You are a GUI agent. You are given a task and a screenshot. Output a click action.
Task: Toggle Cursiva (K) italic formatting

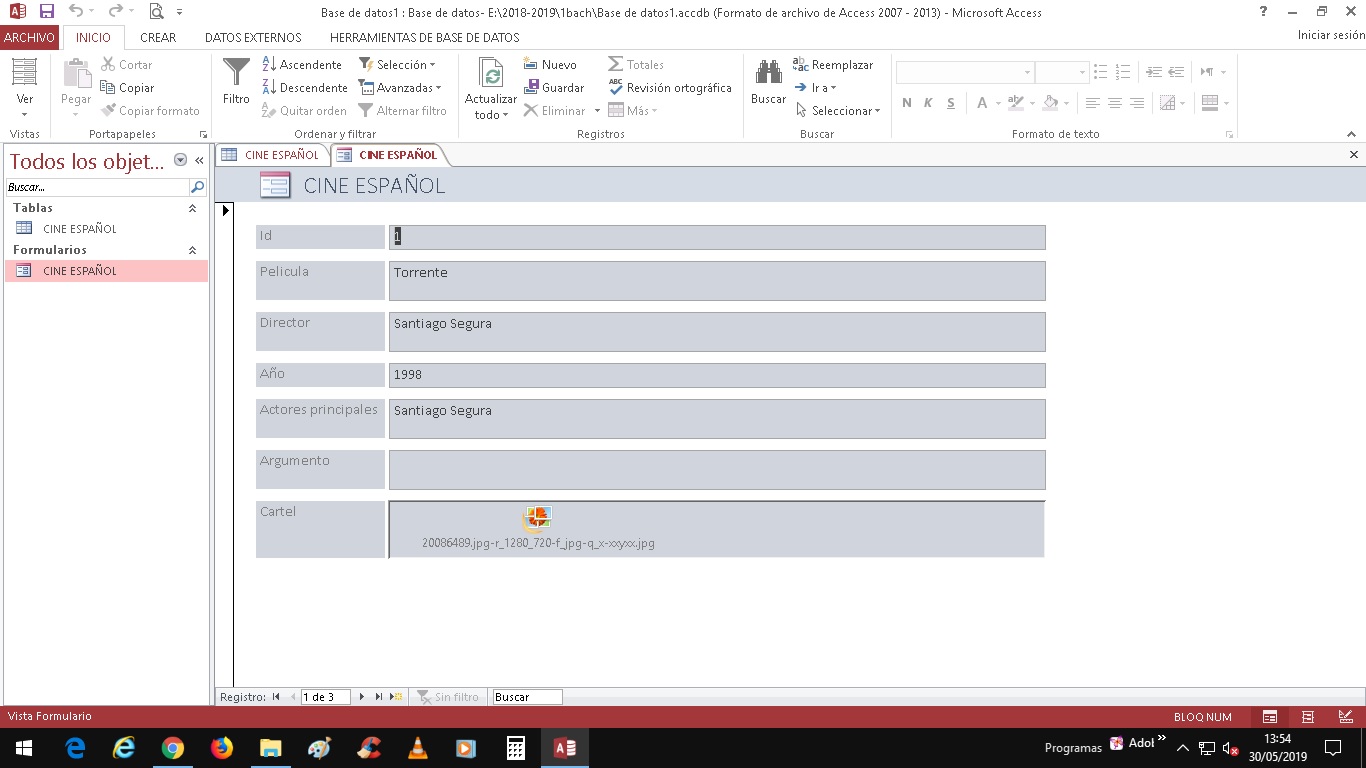[928, 103]
